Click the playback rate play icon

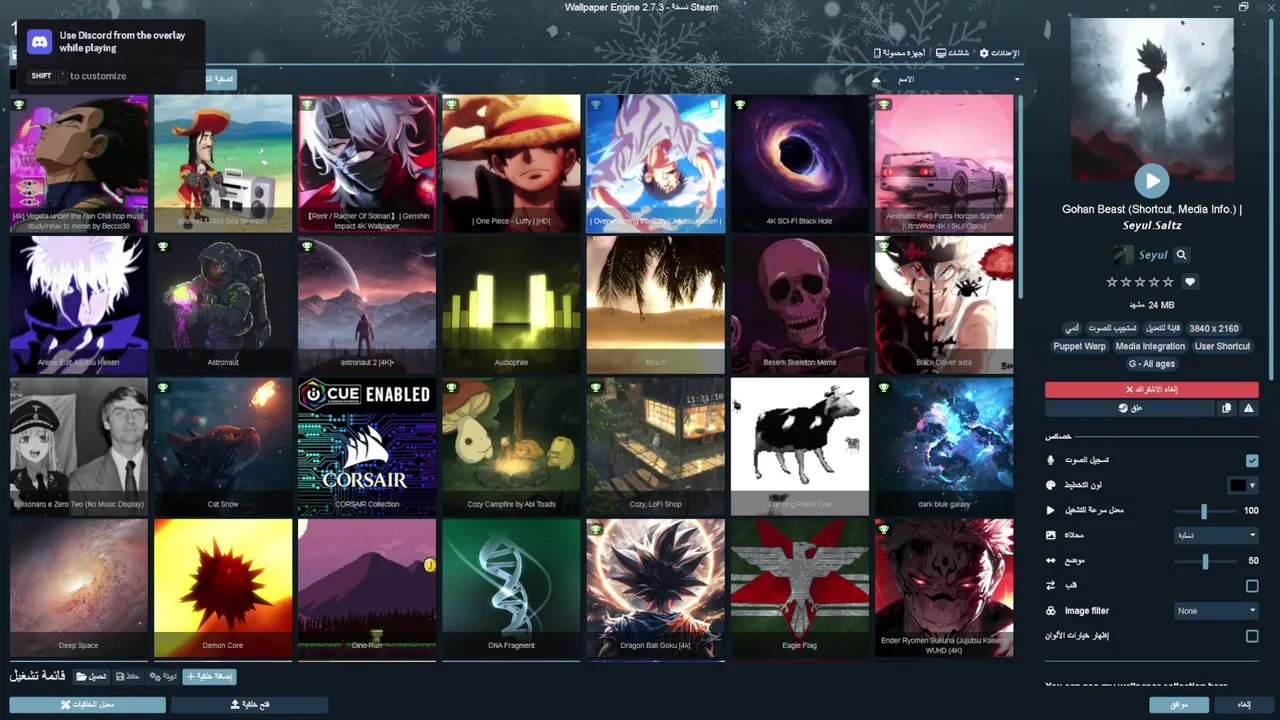pos(1050,510)
